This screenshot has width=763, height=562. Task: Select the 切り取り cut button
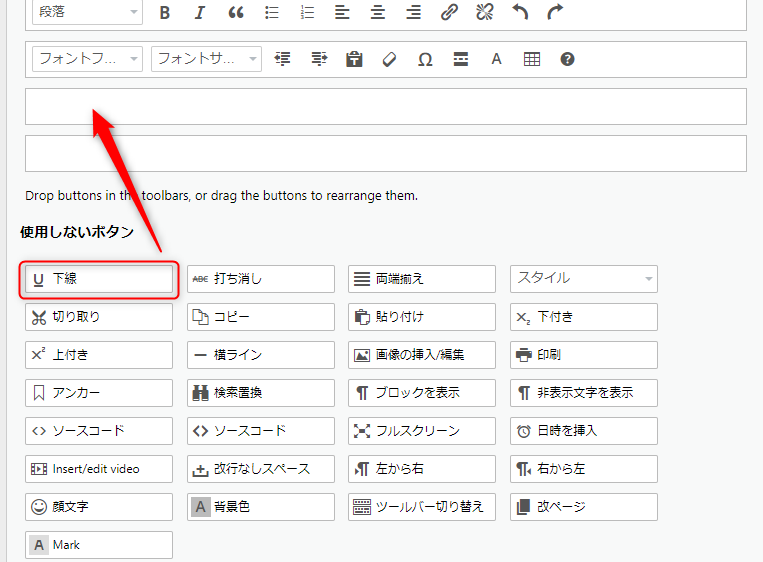click(99, 317)
